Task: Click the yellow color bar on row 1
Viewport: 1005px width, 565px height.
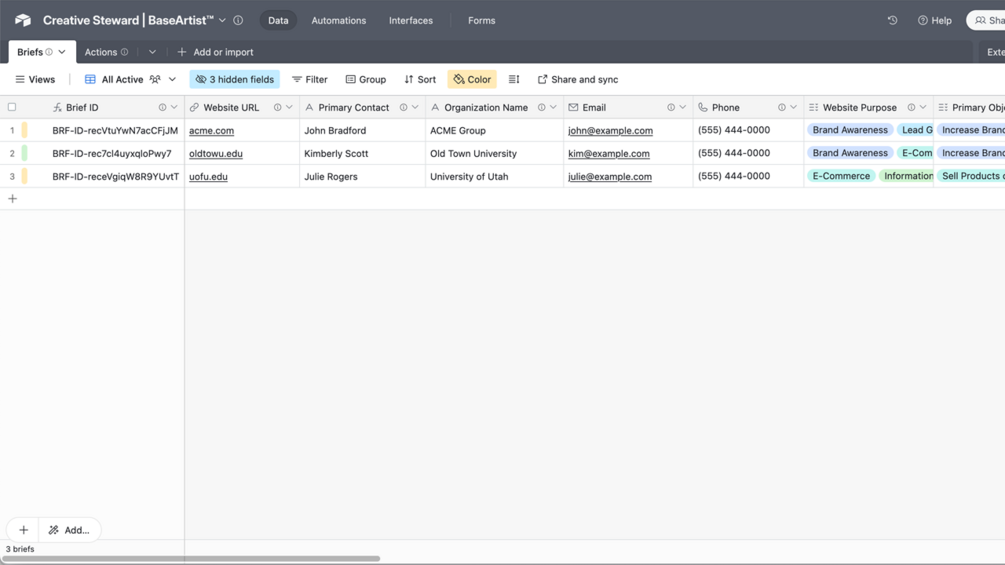Action: click(x=24, y=130)
